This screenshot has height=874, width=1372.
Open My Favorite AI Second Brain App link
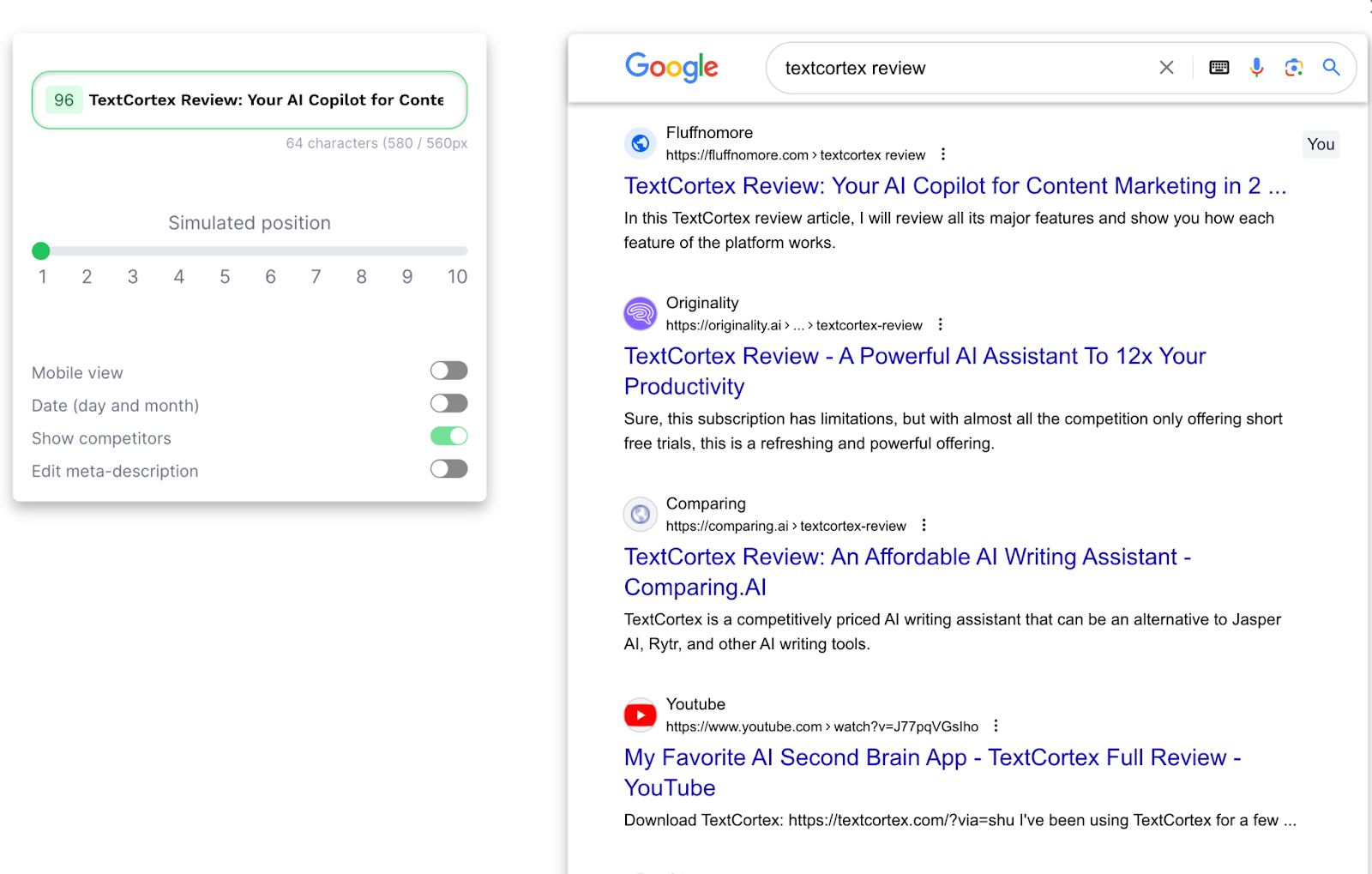click(x=933, y=773)
